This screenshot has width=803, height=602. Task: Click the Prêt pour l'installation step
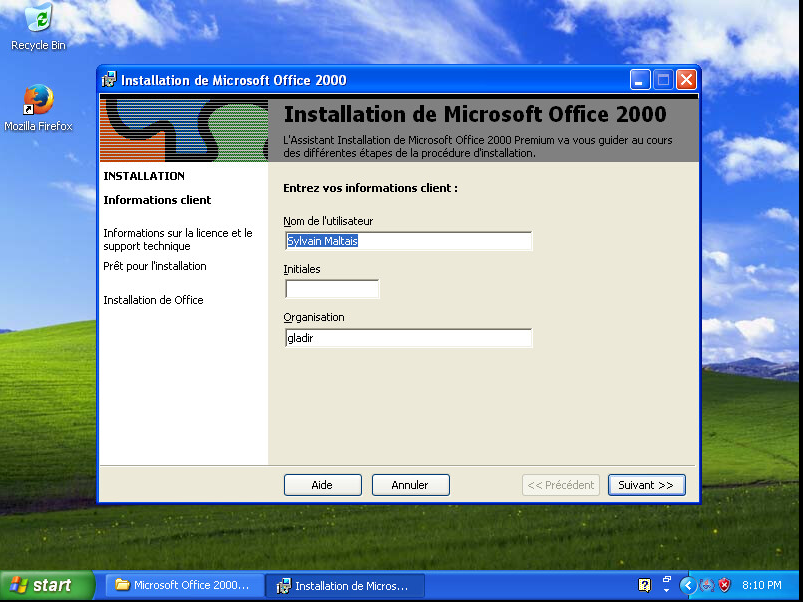point(155,266)
